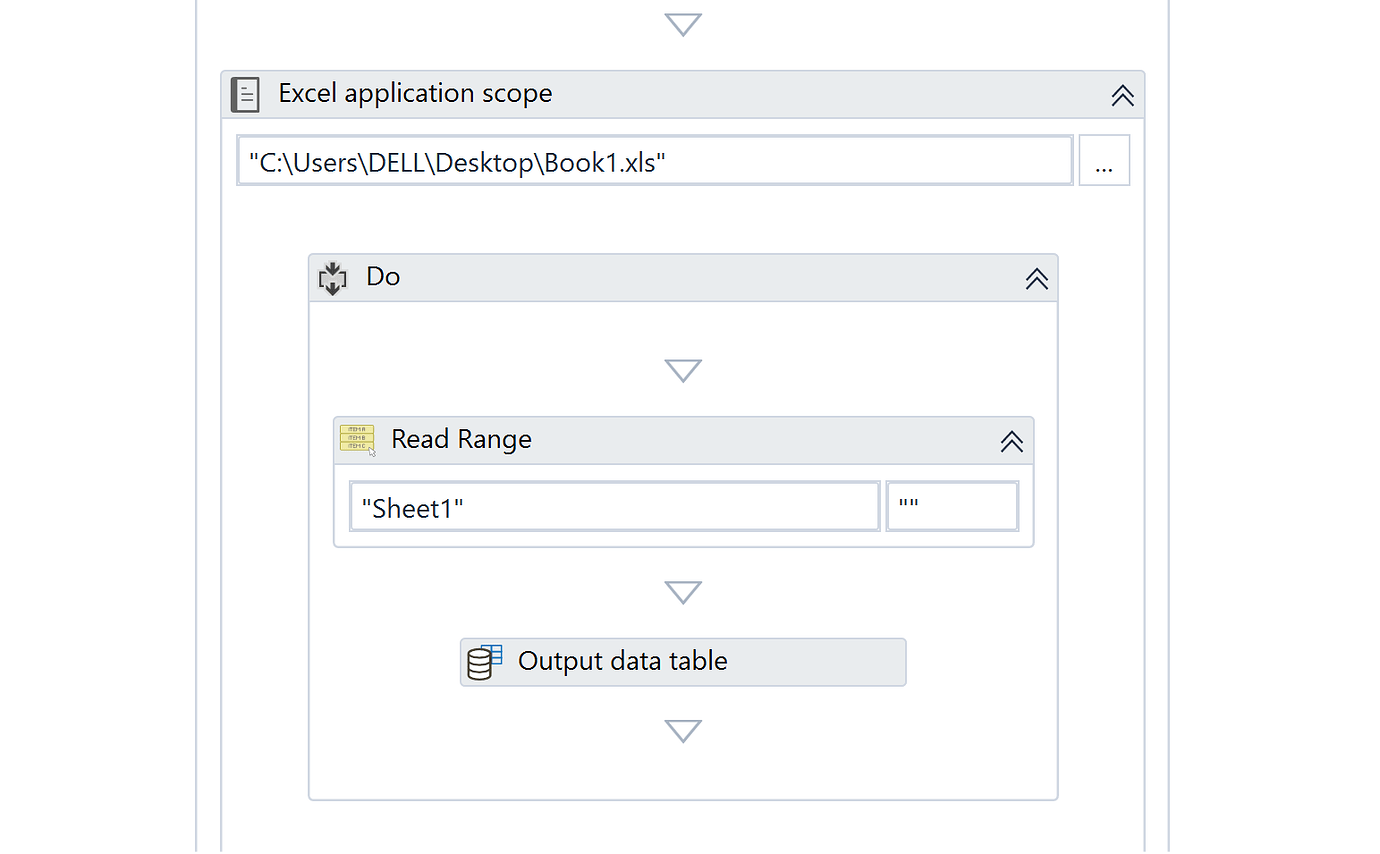Click the Book1.xls workbook path field
1380x854 pixels.
click(x=655, y=160)
